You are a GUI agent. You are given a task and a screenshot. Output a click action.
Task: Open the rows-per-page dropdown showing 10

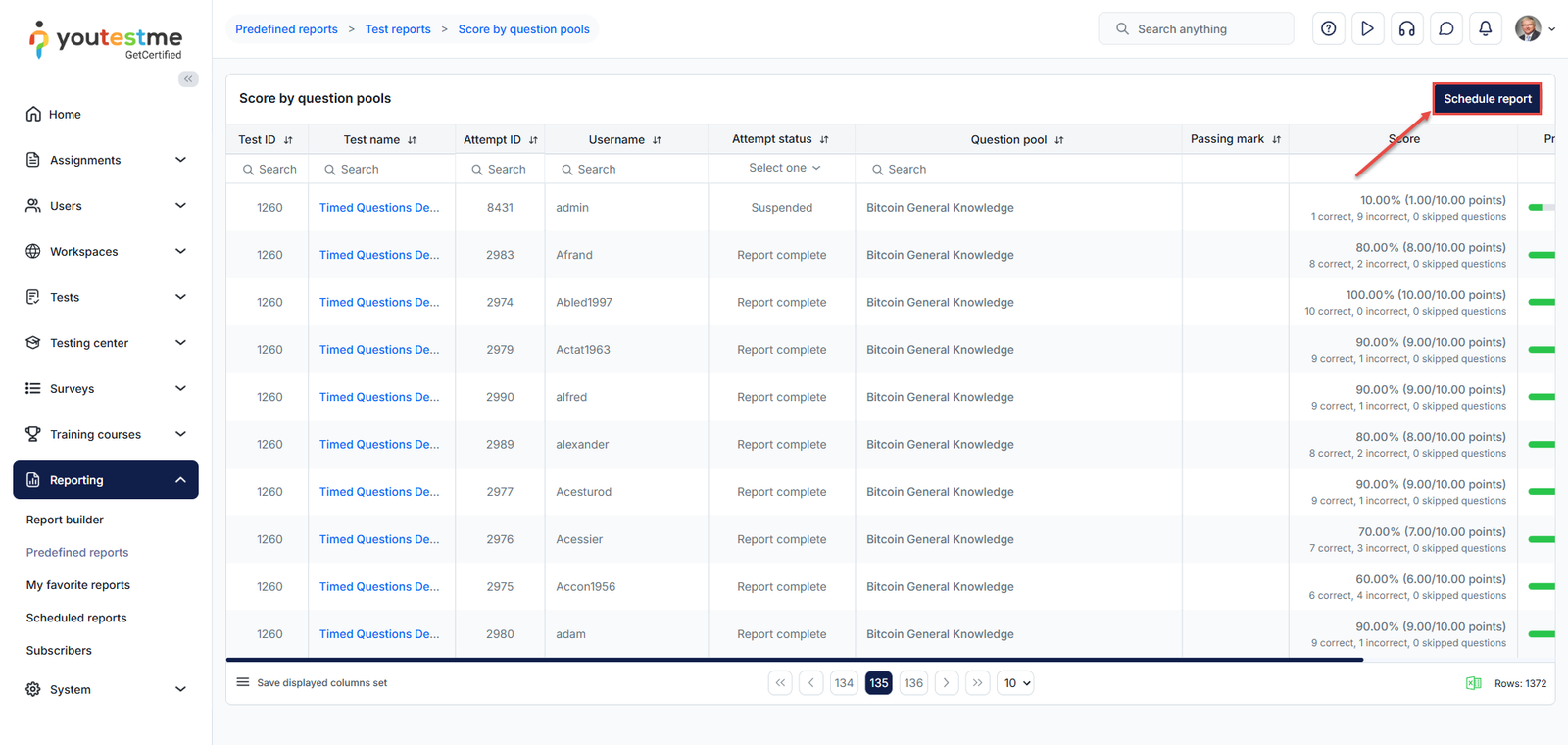point(1016,683)
